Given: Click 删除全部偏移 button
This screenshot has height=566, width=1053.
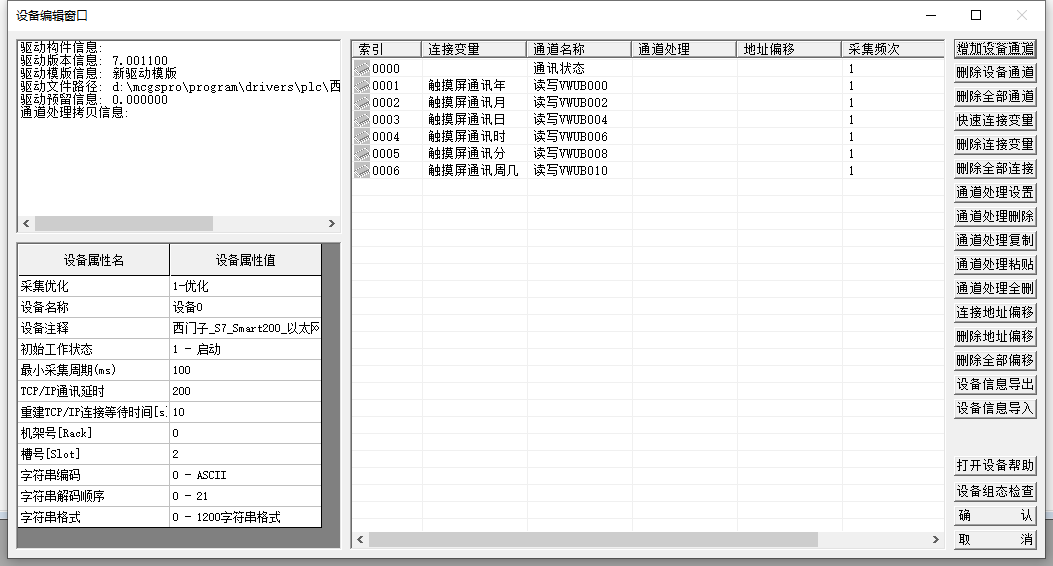Looking at the screenshot, I should (x=995, y=361).
